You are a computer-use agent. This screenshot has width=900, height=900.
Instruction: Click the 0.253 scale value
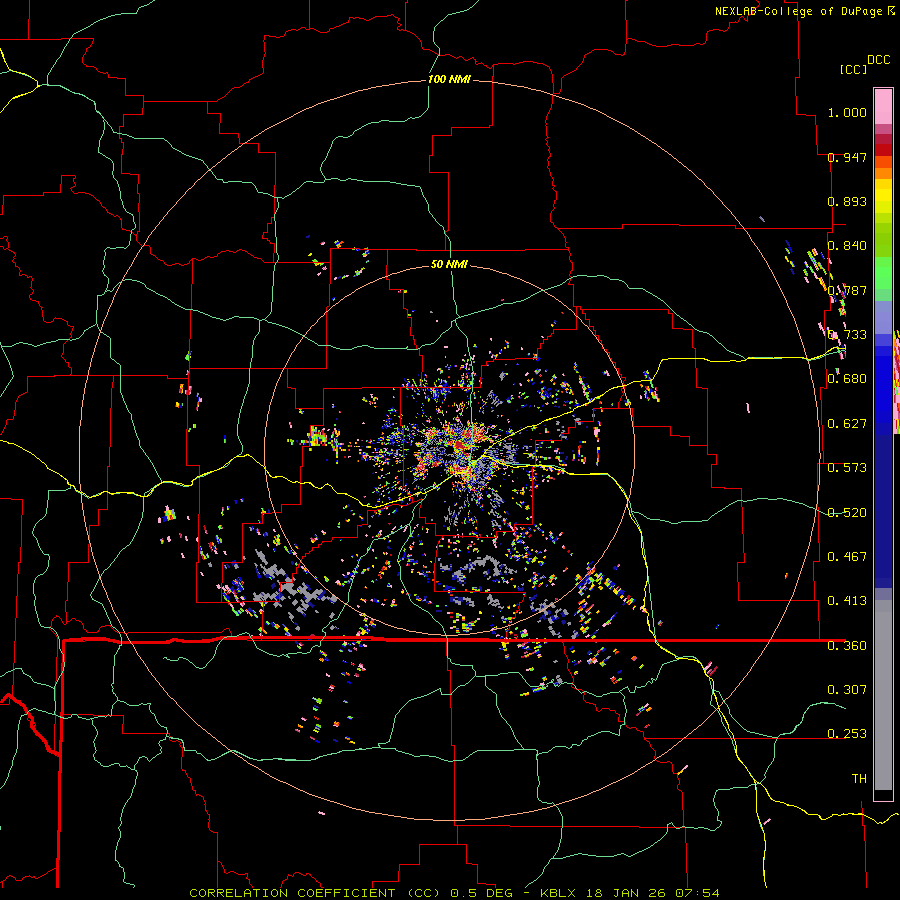[x=847, y=734]
